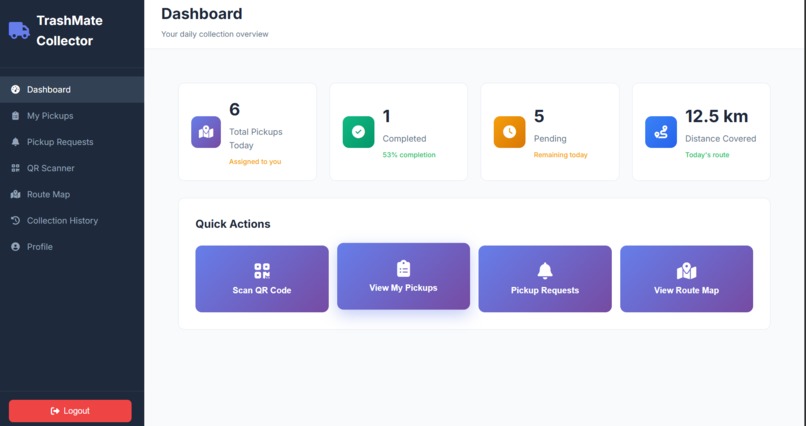Click the '53% completion' text

[409, 155]
